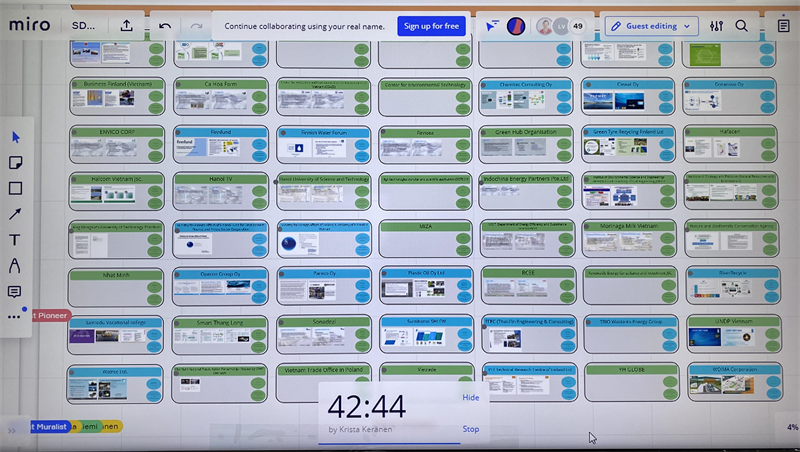Image resolution: width=800 pixels, height=452 pixels.
Task: Toggle hide collaborators' cursors icon
Action: click(x=492, y=26)
